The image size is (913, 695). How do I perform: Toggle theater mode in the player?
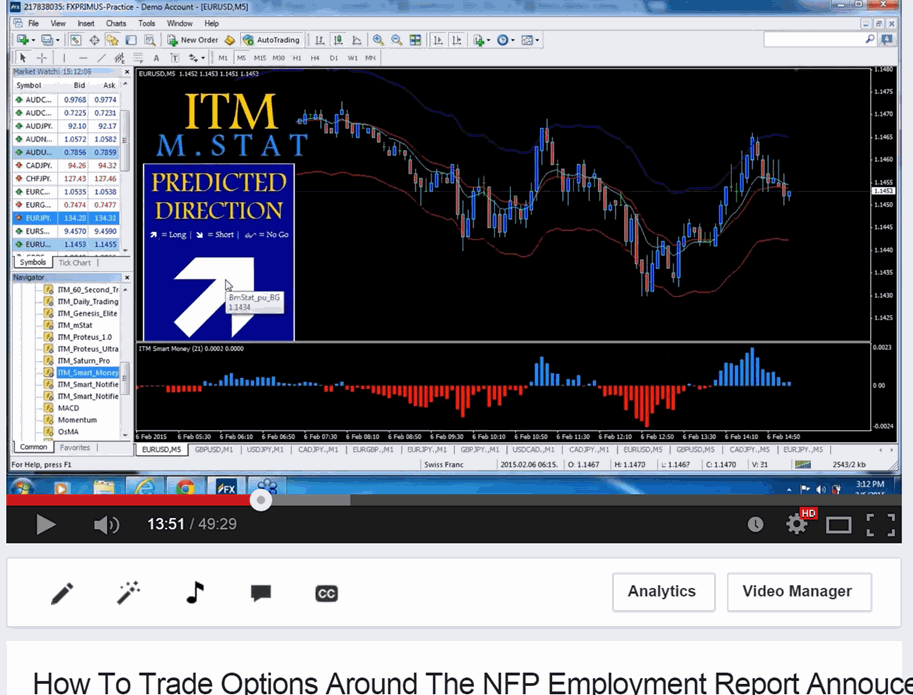(838, 525)
